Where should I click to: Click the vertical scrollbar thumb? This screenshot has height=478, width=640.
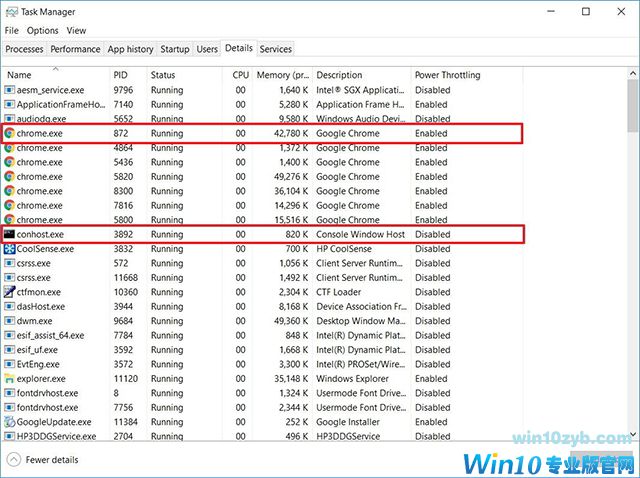[633, 106]
